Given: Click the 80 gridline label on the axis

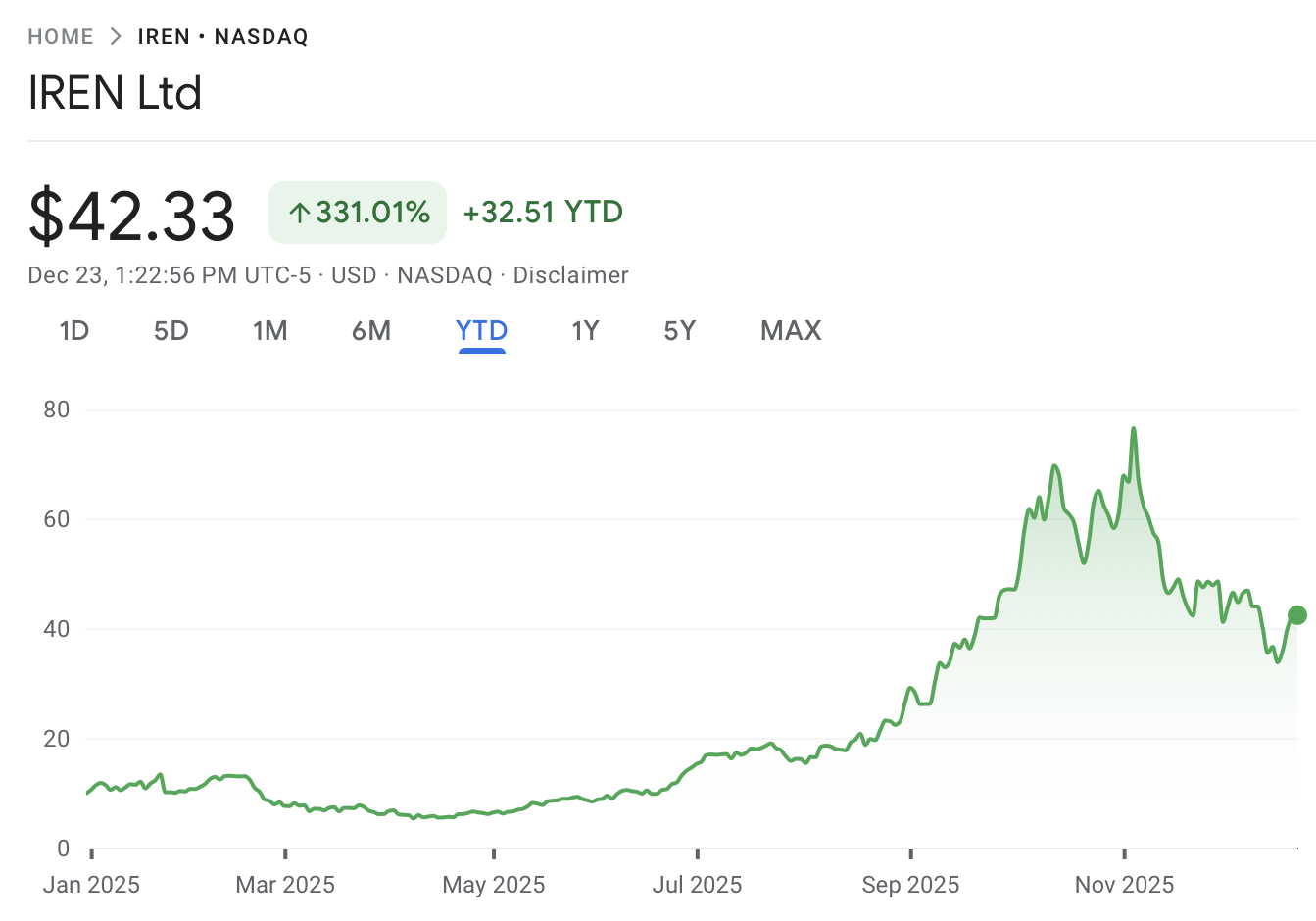Looking at the screenshot, I should click(57, 409).
